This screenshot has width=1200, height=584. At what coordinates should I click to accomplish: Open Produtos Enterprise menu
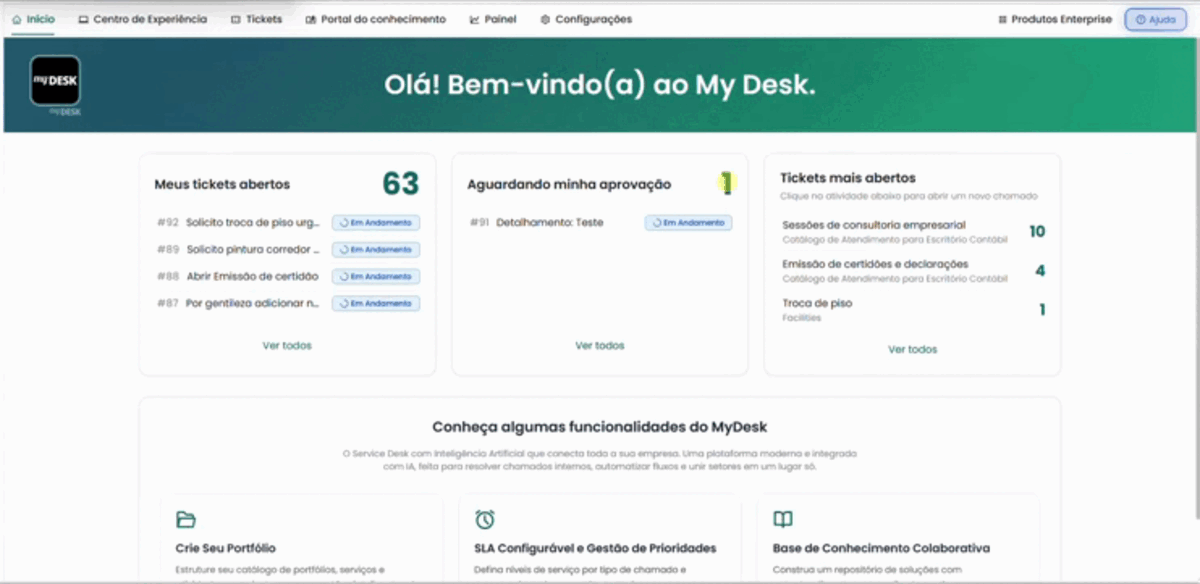pyautogui.click(x=1055, y=19)
